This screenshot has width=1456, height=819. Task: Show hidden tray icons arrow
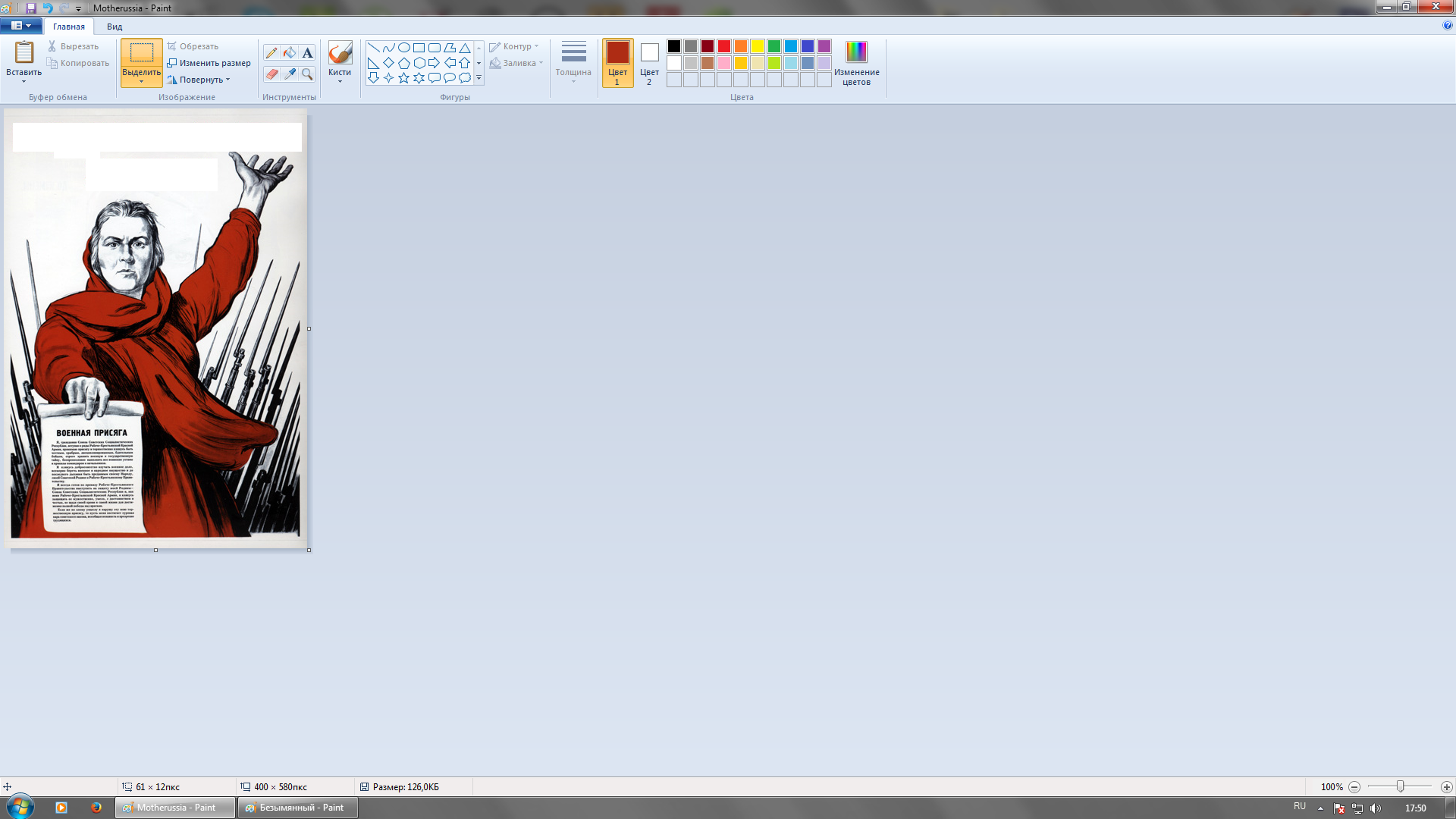[1320, 808]
